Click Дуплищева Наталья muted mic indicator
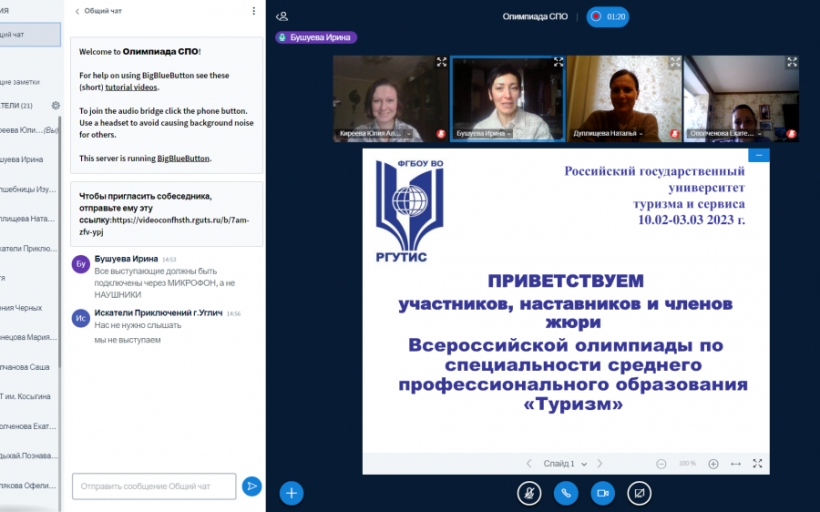820x512 pixels. (x=675, y=134)
